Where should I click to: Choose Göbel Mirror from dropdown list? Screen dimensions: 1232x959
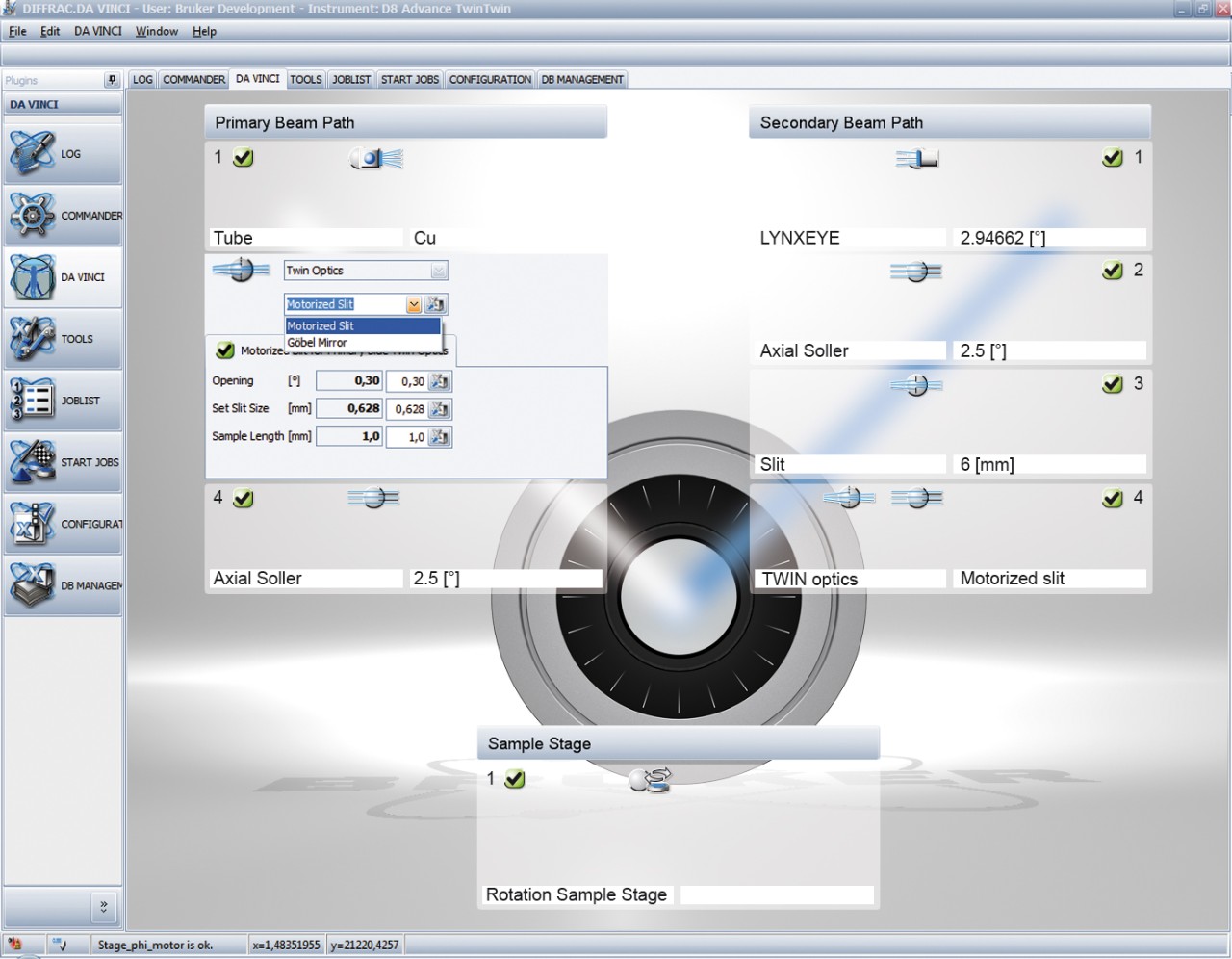318,343
